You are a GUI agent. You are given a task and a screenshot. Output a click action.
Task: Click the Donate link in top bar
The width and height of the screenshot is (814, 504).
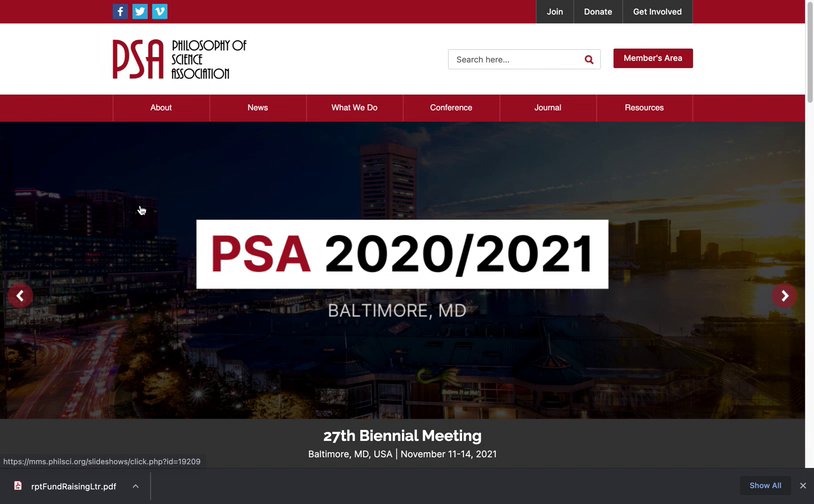pyautogui.click(x=598, y=12)
